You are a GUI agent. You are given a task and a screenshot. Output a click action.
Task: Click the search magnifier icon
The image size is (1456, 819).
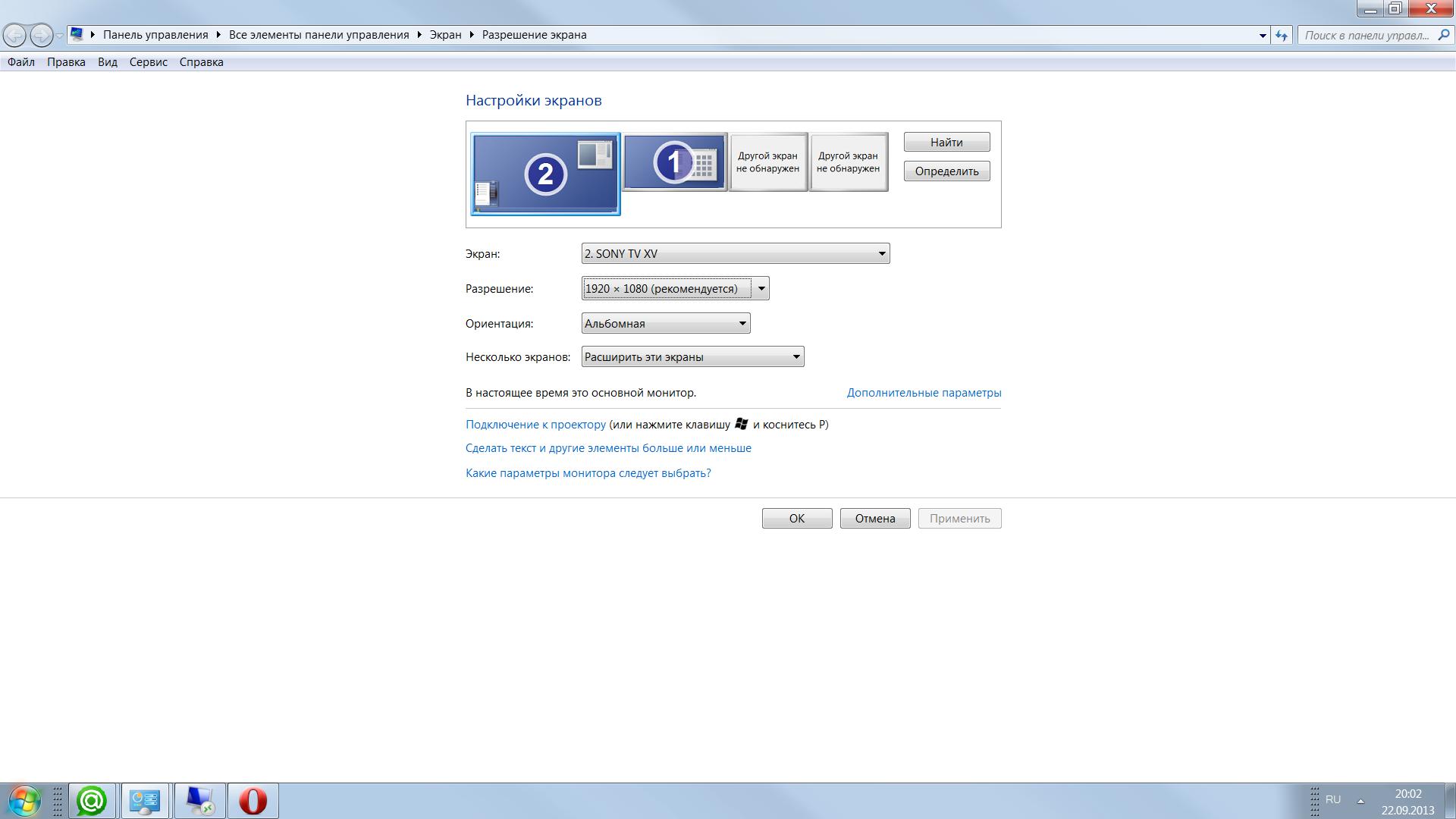point(1443,35)
